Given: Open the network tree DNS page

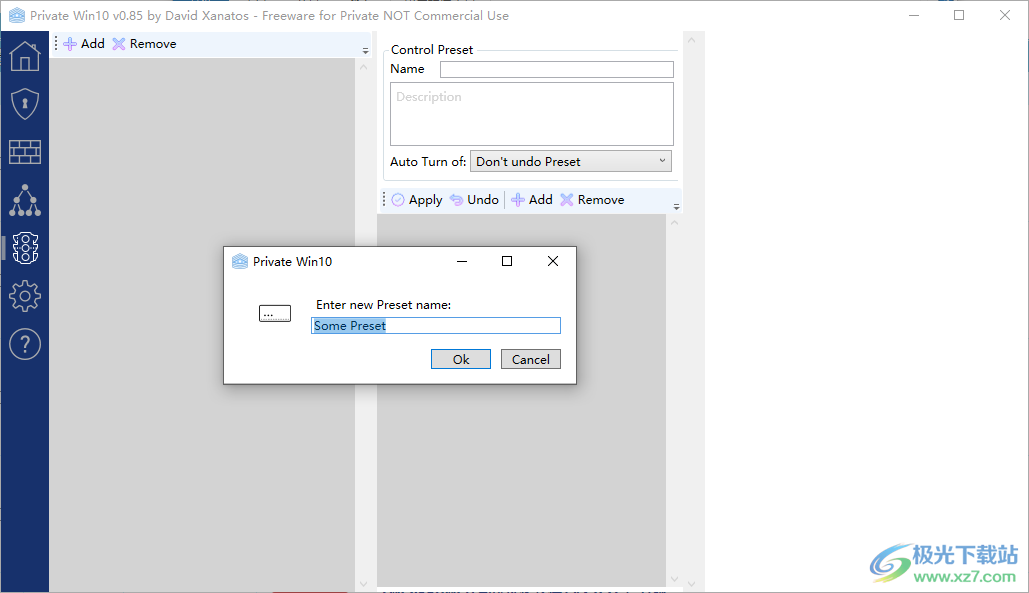Looking at the screenshot, I should point(25,200).
